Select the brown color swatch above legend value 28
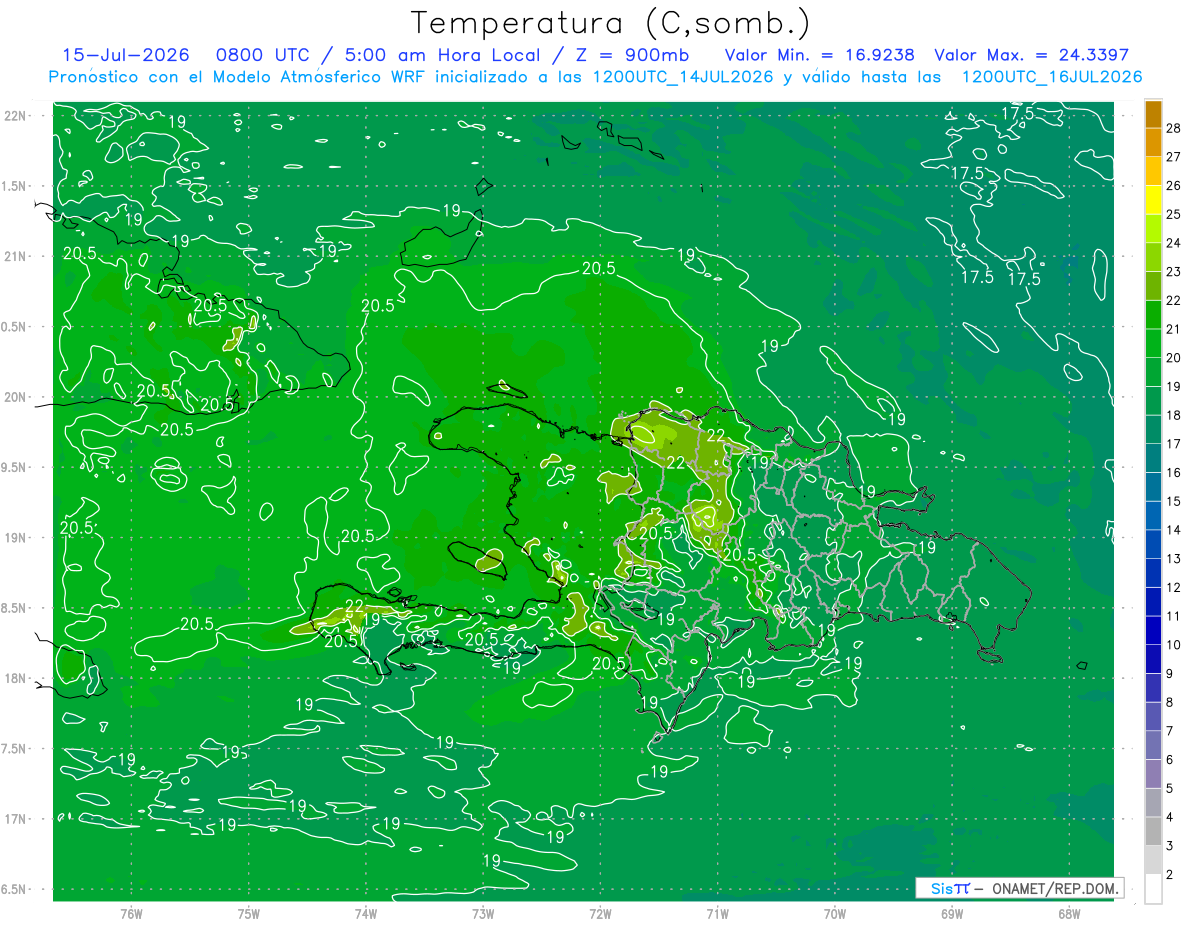 click(x=1153, y=114)
